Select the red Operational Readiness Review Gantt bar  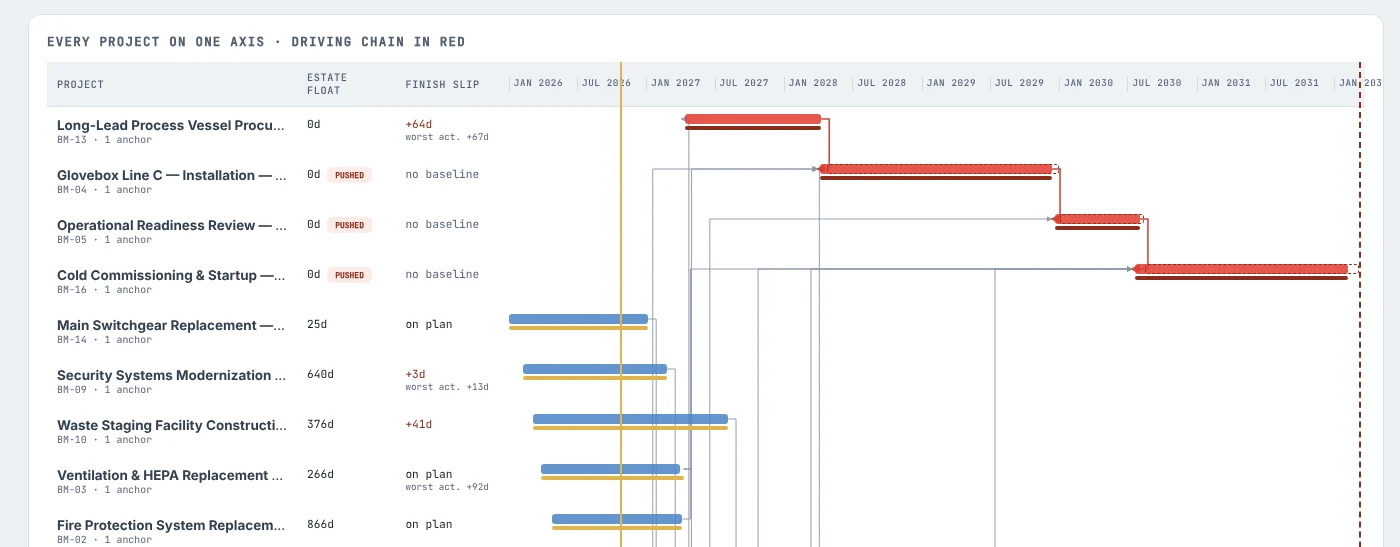(x=1098, y=219)
